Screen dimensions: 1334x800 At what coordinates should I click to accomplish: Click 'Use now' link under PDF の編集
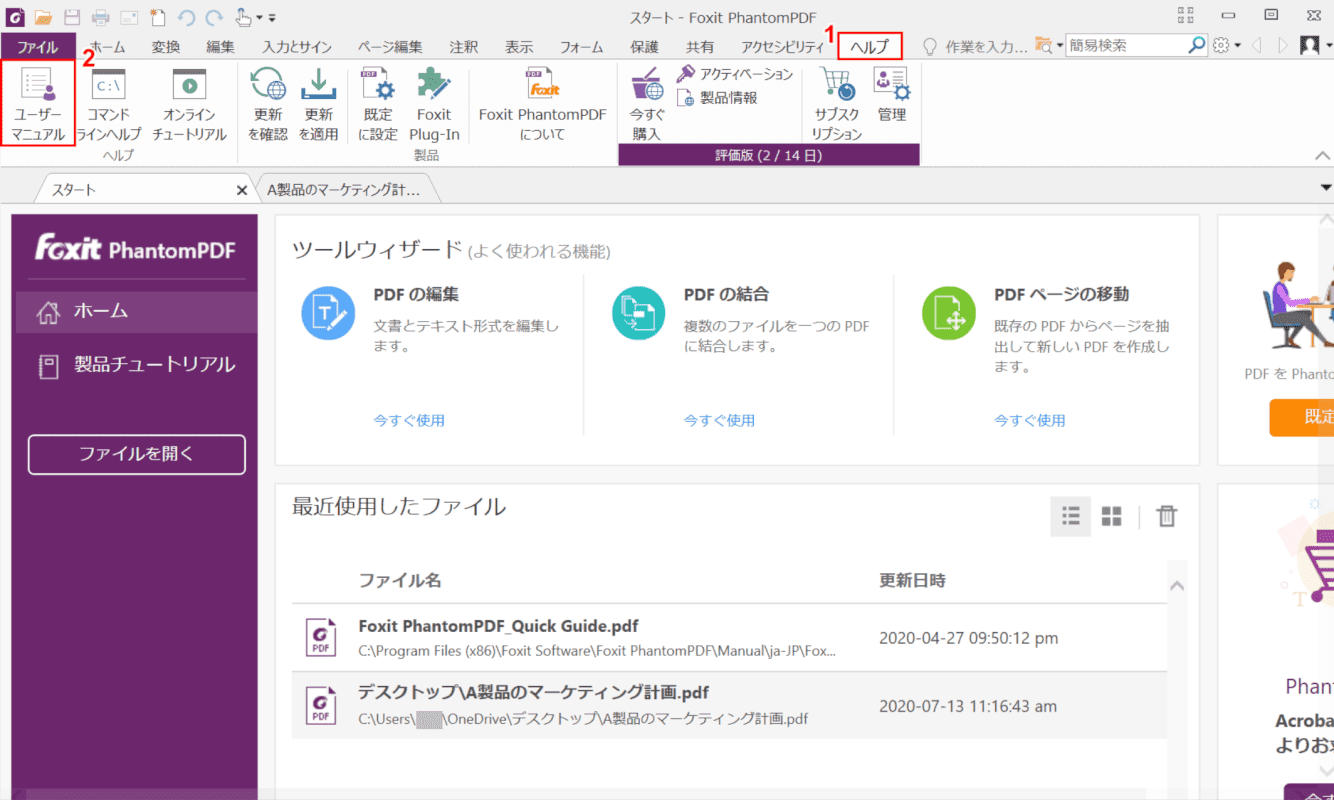coord(409,420)
